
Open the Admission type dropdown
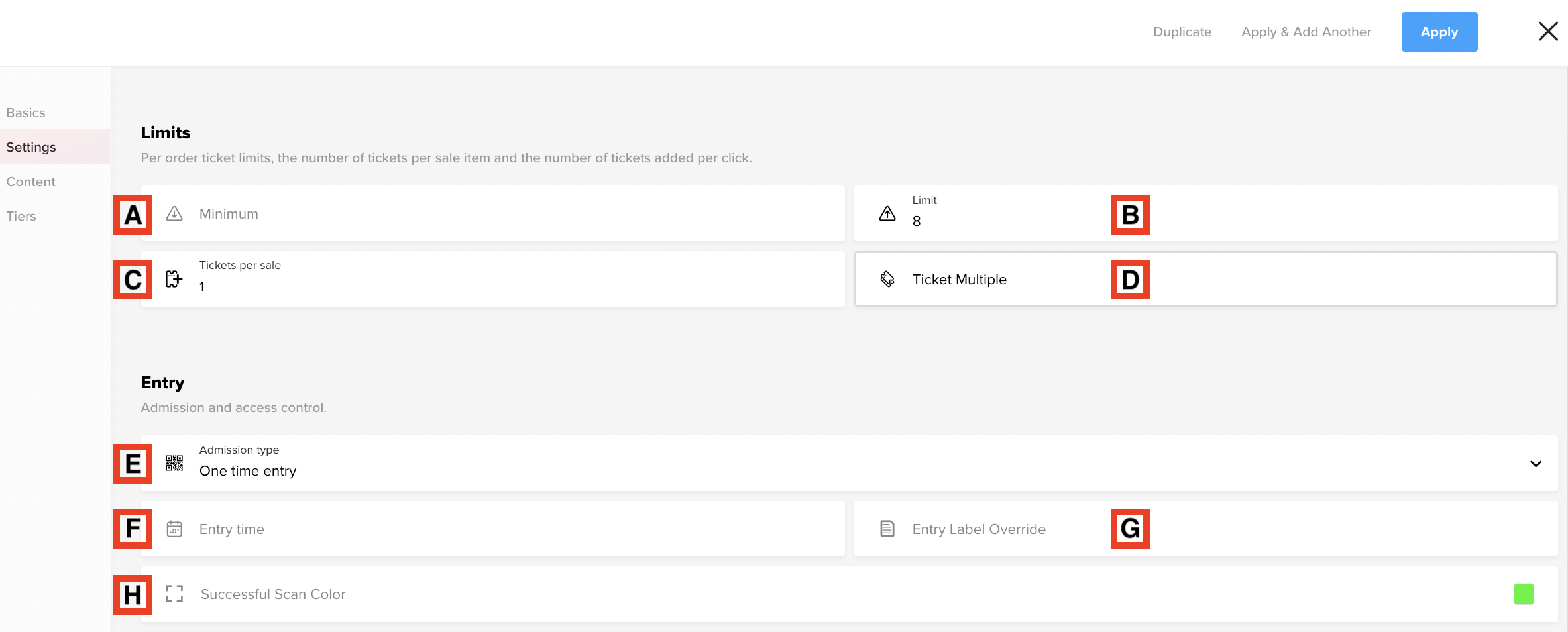click(849, 463)
